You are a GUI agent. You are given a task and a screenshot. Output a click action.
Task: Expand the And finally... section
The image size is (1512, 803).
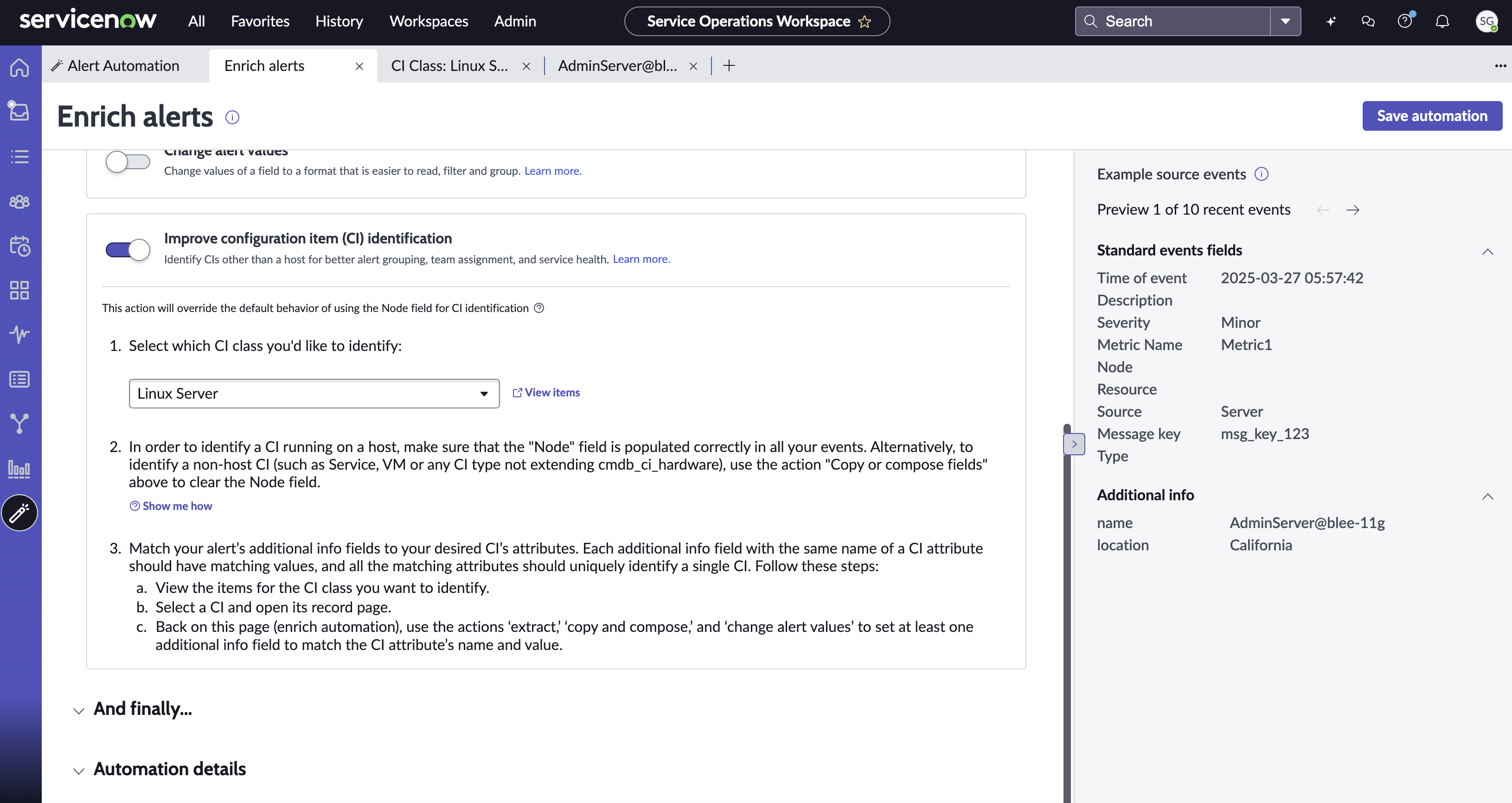[x=79, y=710]
